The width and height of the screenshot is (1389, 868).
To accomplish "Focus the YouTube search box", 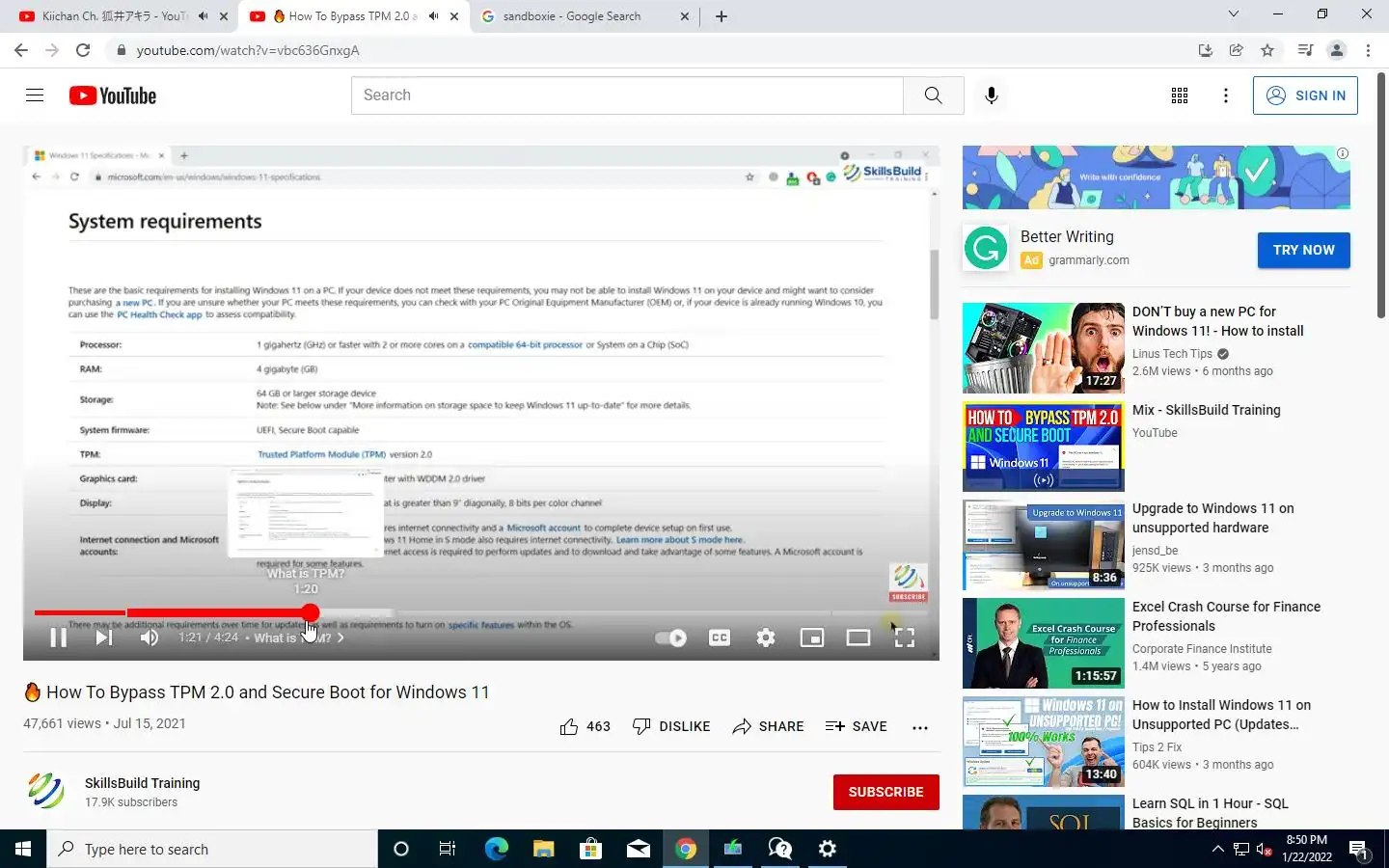I will pos(627,95).
